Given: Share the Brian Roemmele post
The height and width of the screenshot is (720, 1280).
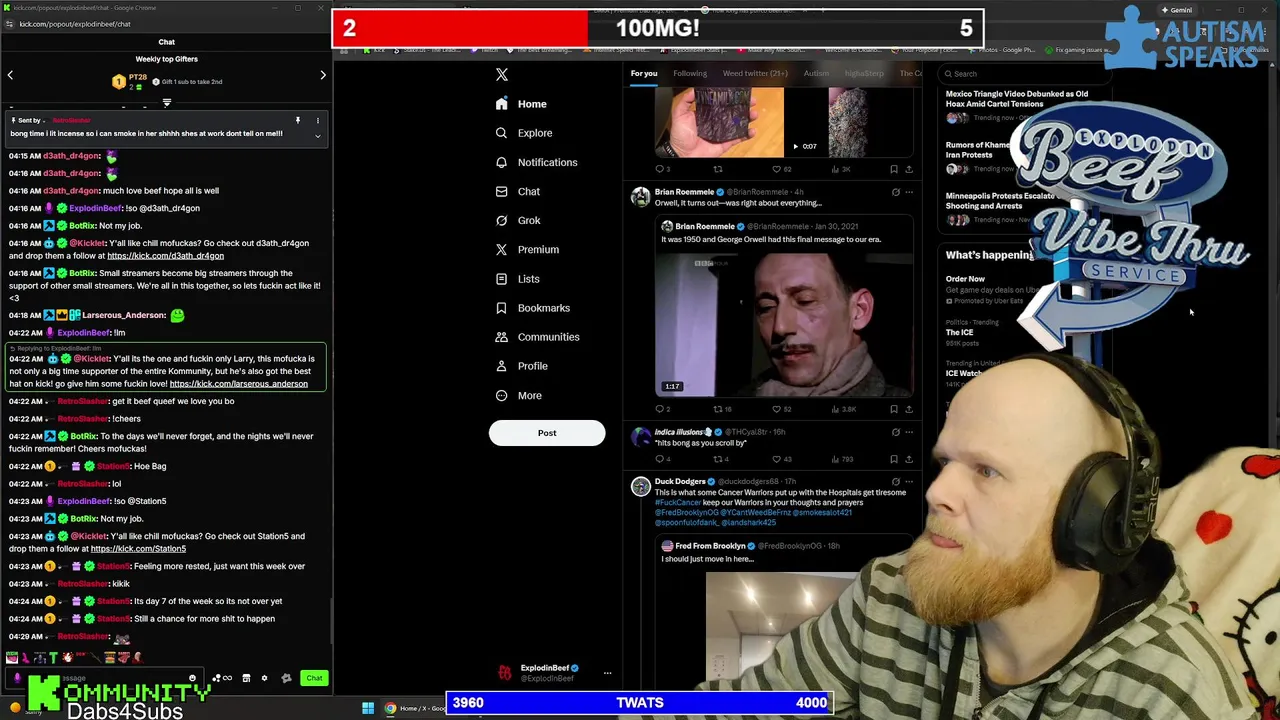Looking at the screenshot, I should pyautogui.click(x=908, y=409).
